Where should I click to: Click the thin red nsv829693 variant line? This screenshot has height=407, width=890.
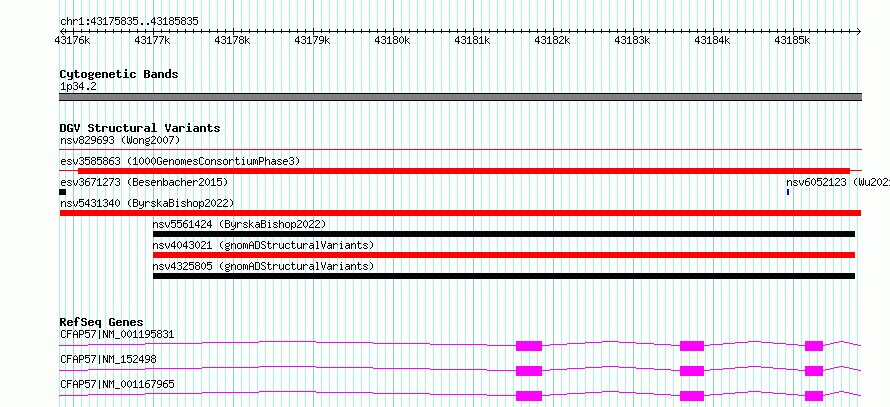click(x=460, y=150)
